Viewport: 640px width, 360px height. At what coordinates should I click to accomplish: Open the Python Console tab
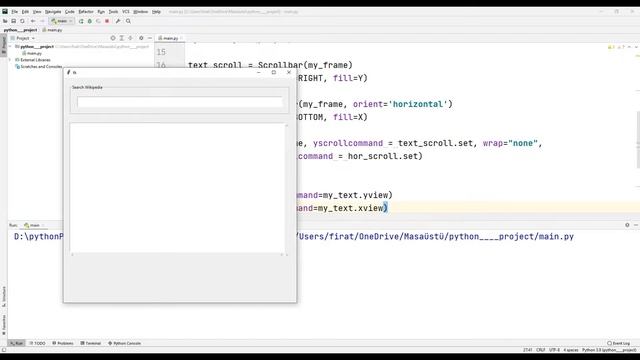point(124,343)
